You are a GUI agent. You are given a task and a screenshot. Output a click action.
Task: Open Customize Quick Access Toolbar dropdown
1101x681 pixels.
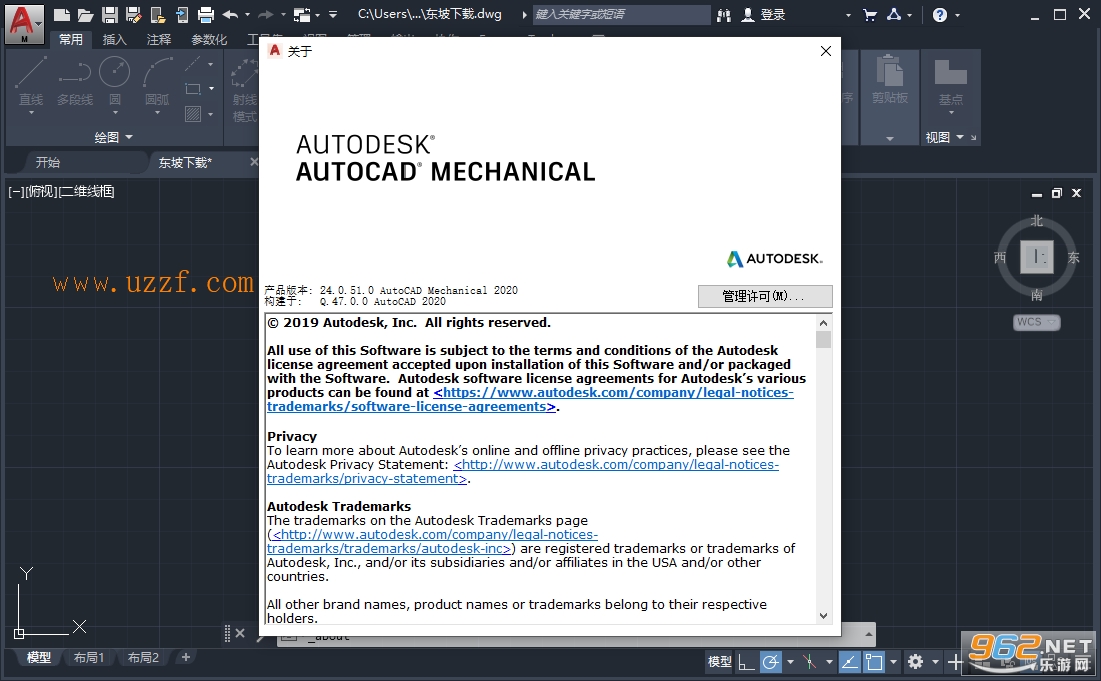tap(333, 15)
